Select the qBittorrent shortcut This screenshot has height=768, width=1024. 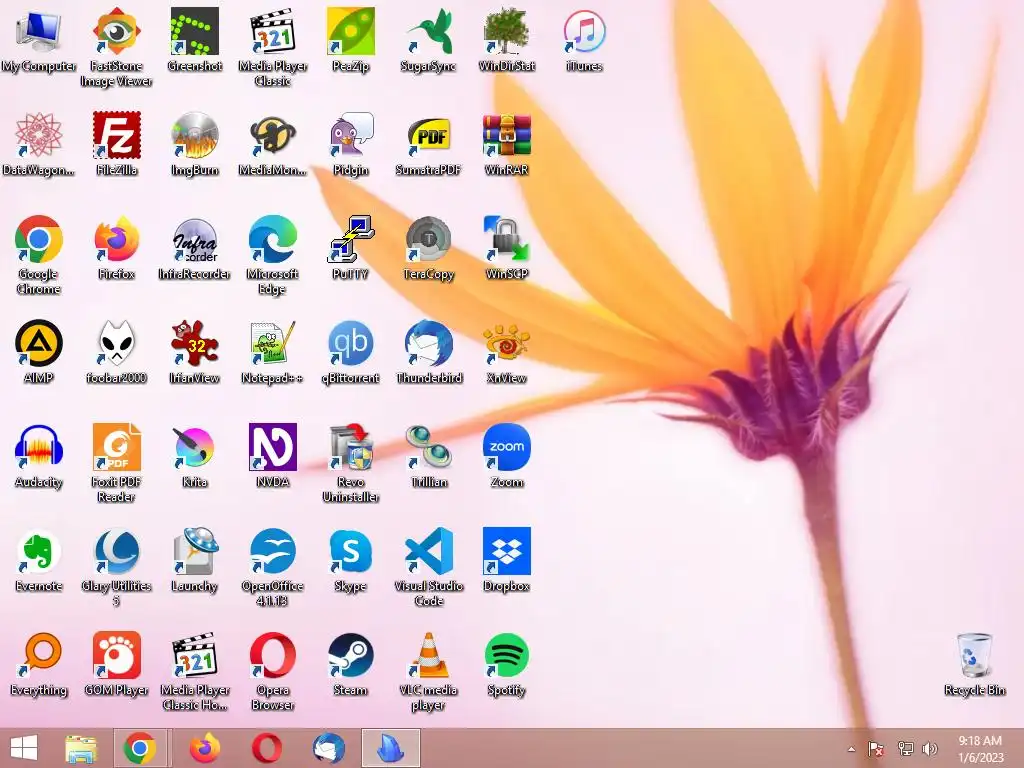351,343
